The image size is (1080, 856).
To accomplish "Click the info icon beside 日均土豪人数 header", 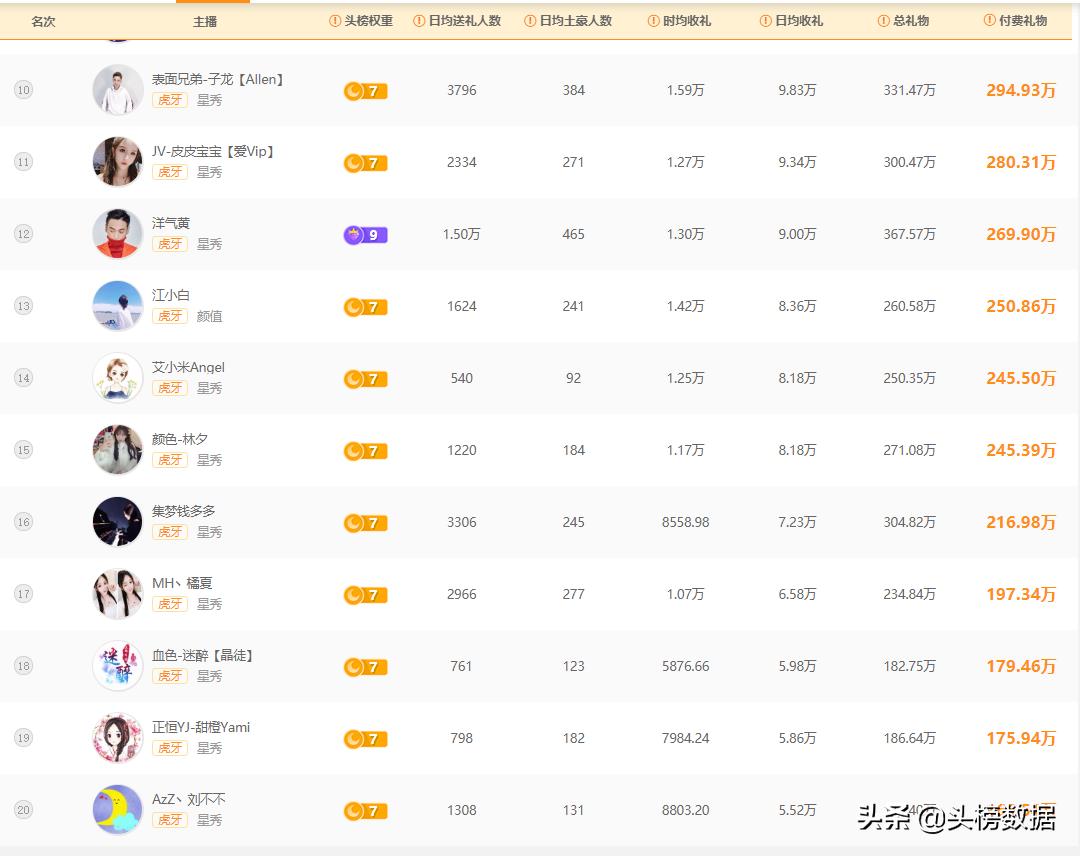I will (x=530, y=21).
